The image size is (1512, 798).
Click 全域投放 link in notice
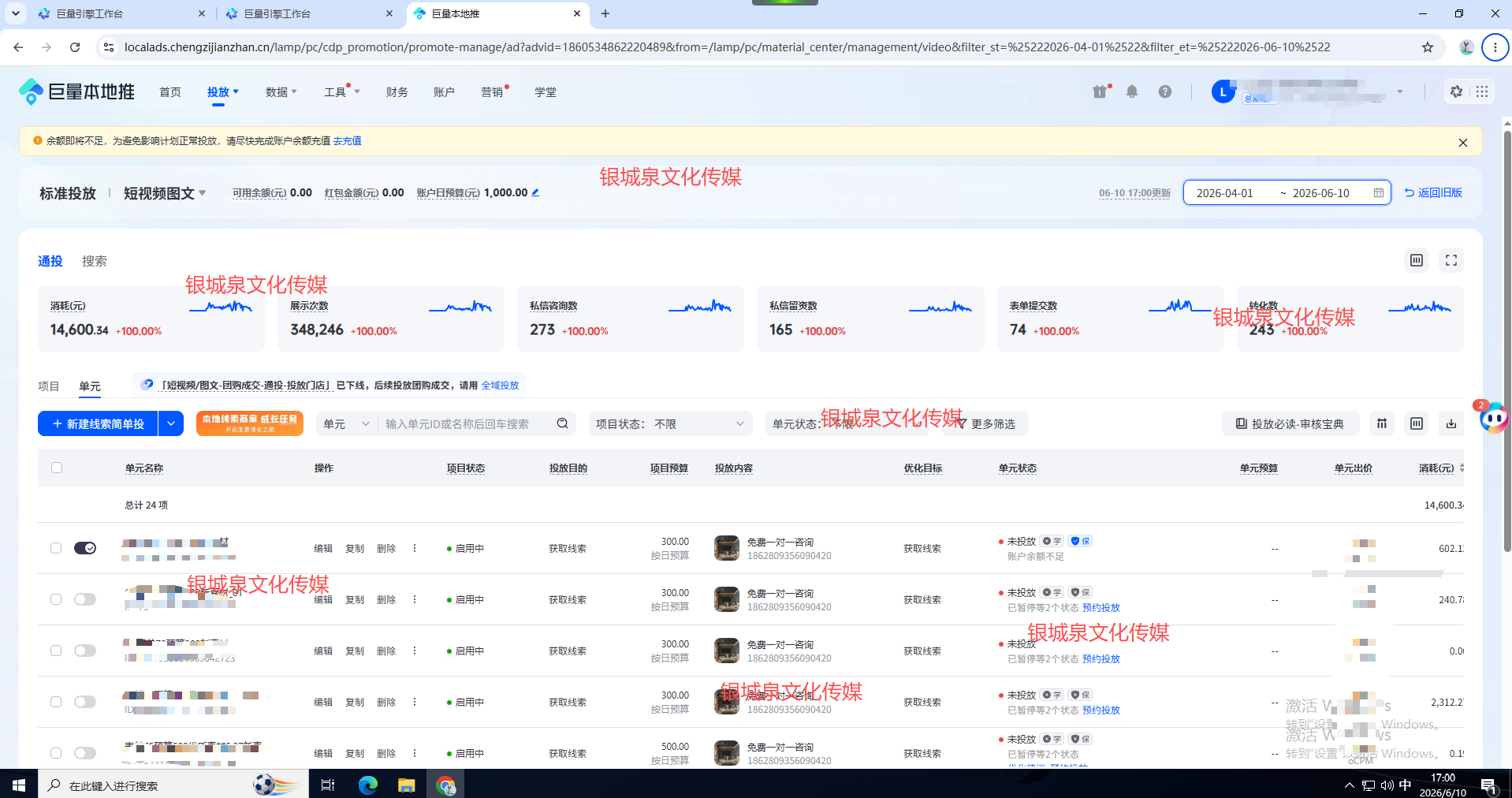(x=501, y=386)
